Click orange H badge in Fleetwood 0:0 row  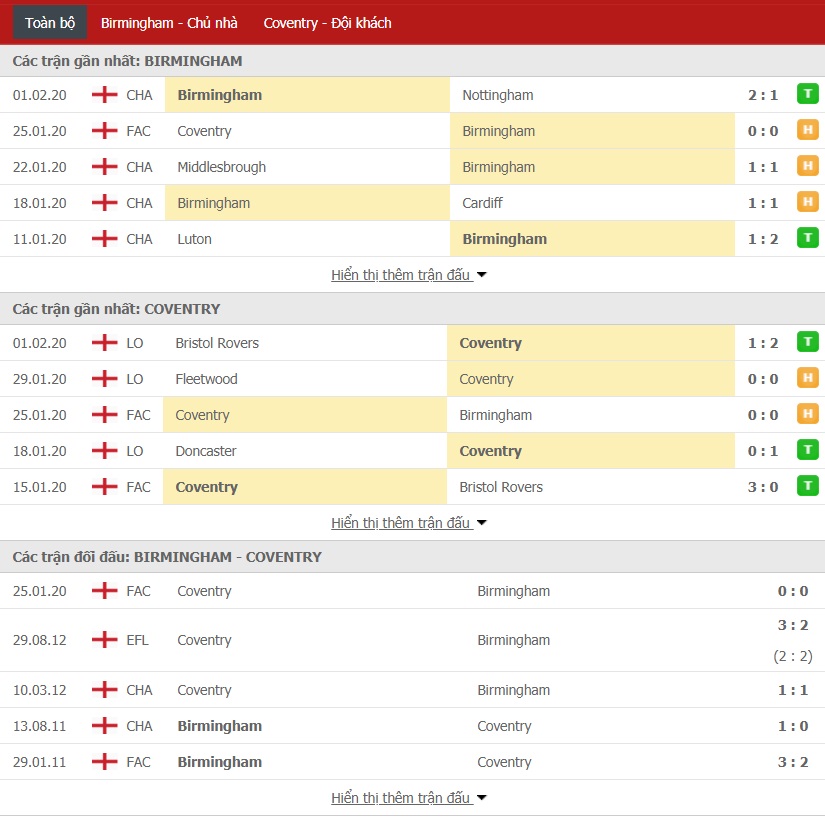coord(807,378)
